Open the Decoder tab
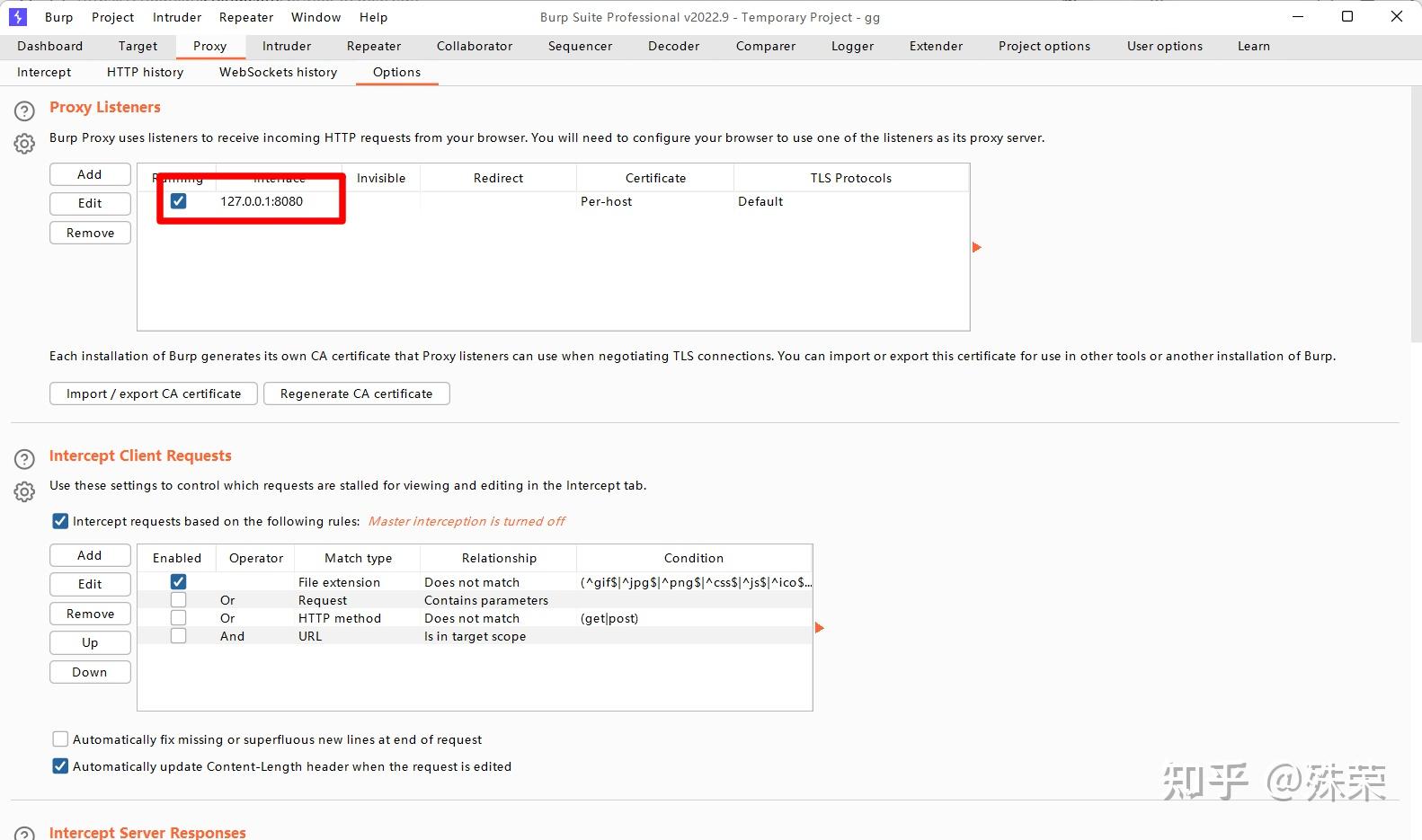This screenshot has width=1422, height=840. click(x=673, y=46)
